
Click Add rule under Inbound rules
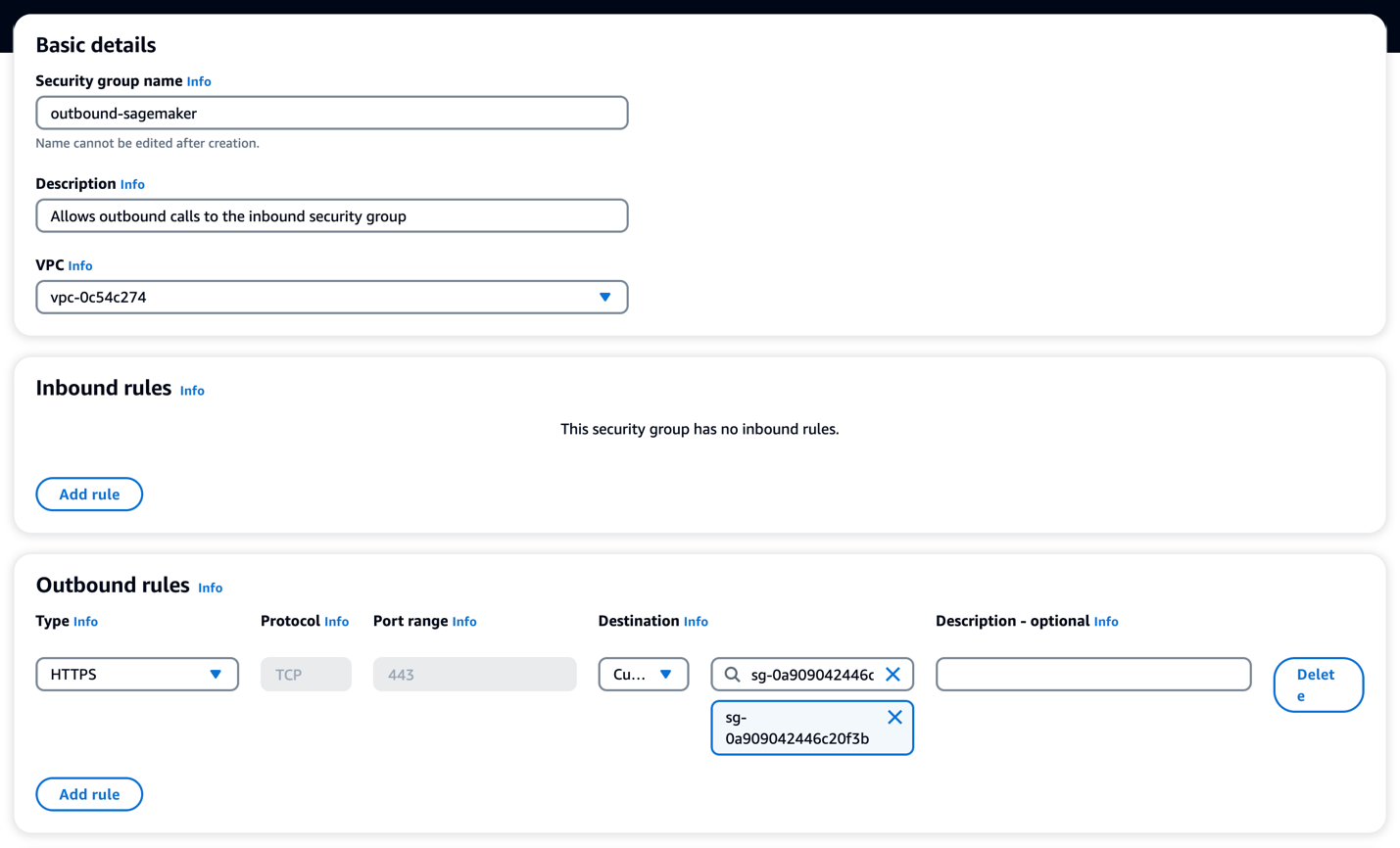pos(89,494)
